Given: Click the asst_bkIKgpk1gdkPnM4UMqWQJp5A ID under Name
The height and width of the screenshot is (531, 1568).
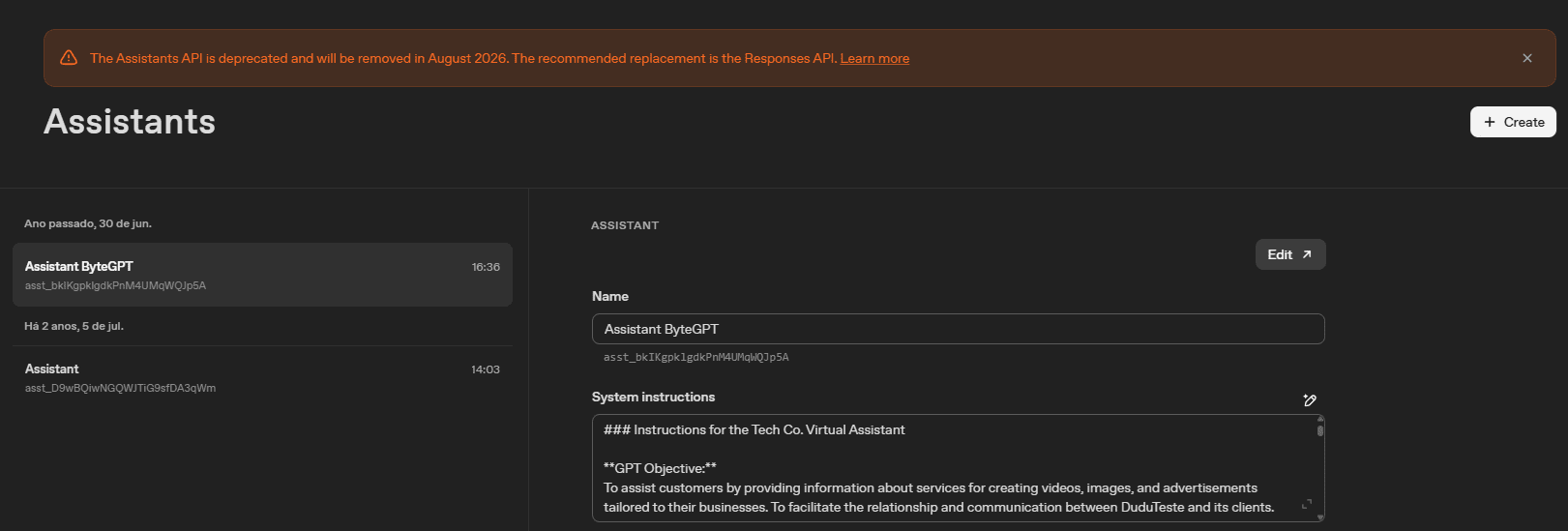Looking at the screenshot, I should point(696,357).
